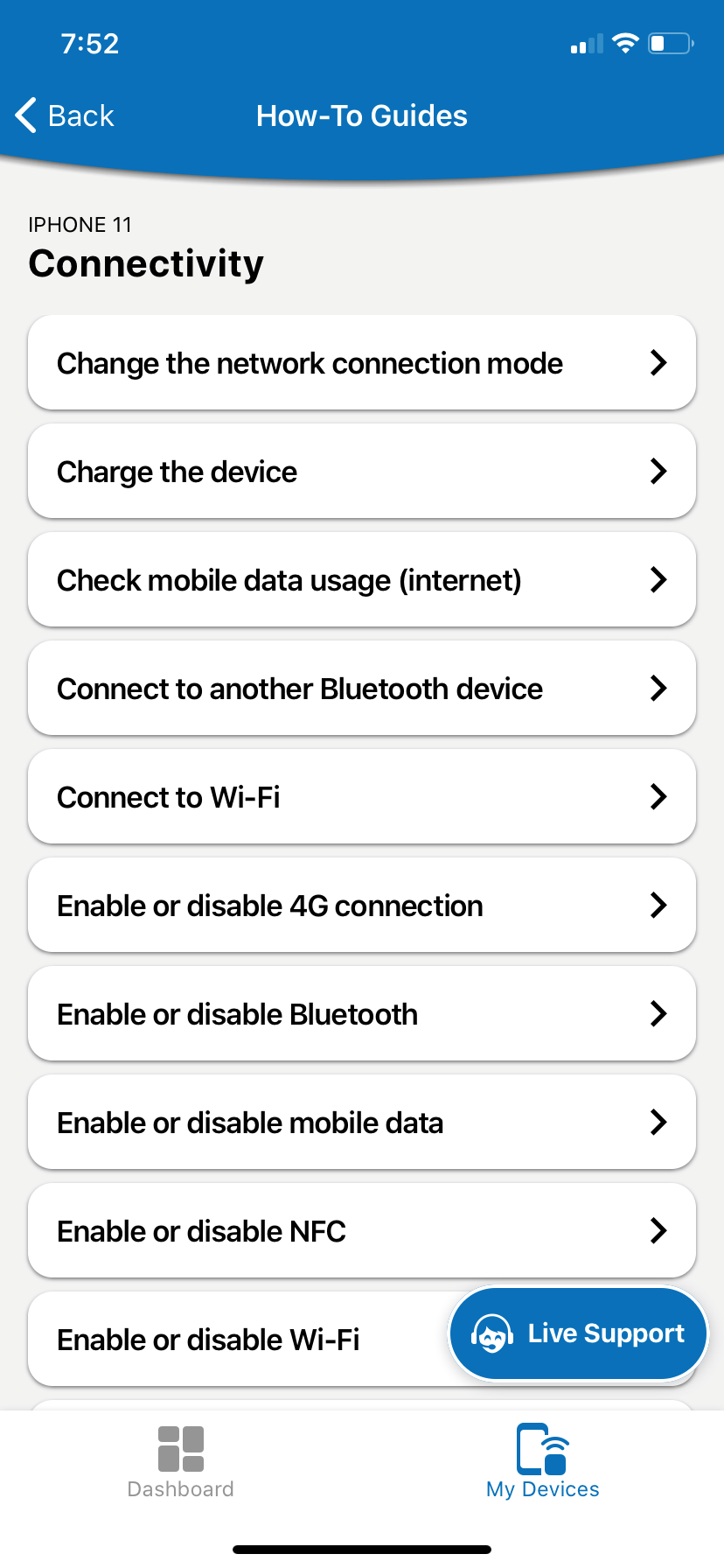Screen dimensions: 724x1568
Task: Tap the My Devices phone icon
Action: click(x=542, y=1448)
